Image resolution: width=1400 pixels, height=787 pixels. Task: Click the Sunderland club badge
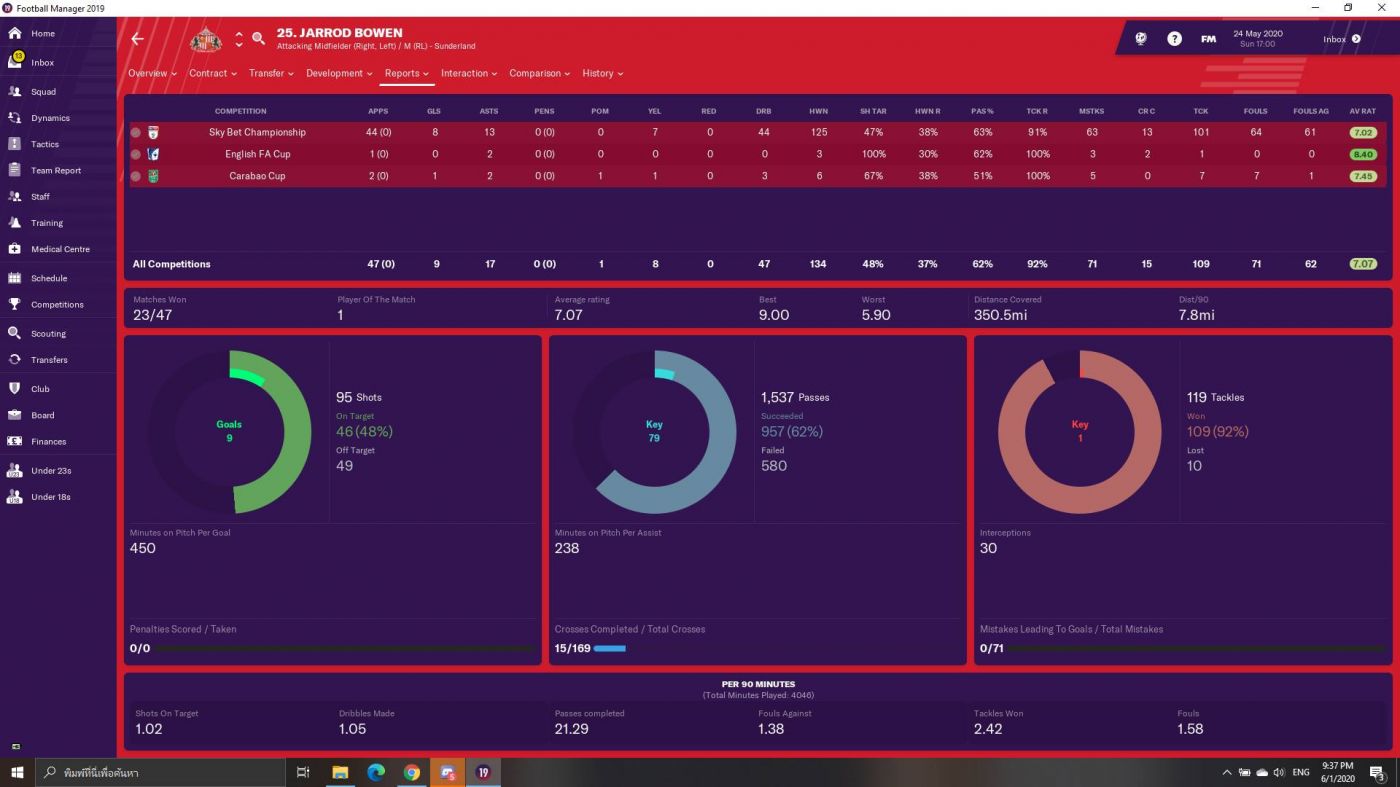(x=206, y=39)
